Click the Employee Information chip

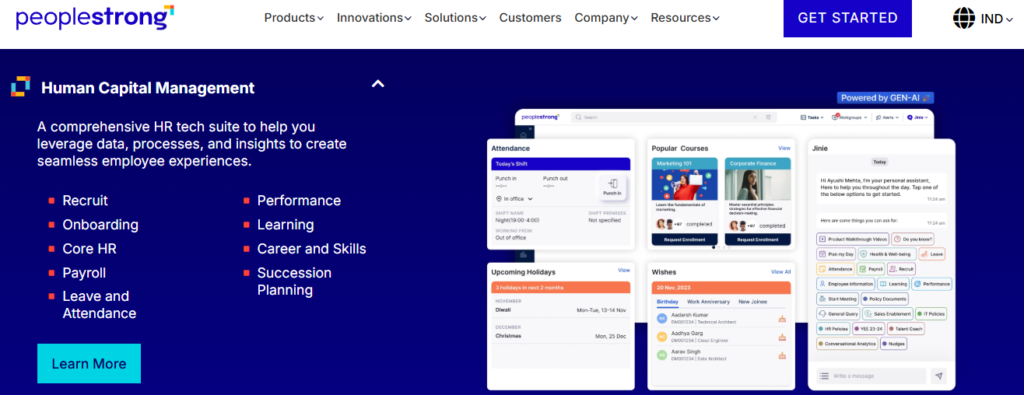[x=845, y=284]
